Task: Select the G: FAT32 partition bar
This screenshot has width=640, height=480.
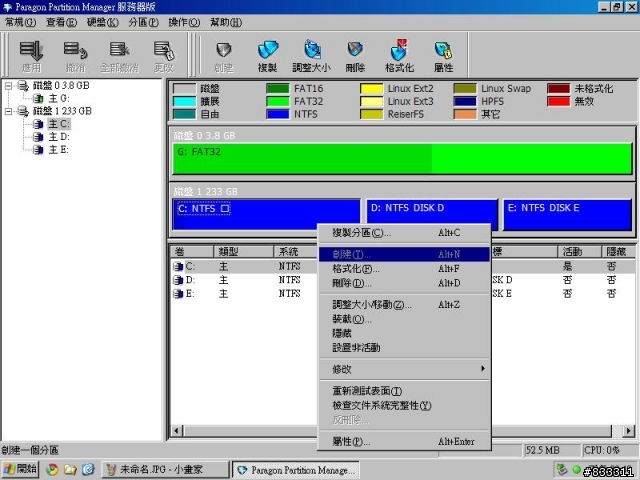Action: pos(402,158)
